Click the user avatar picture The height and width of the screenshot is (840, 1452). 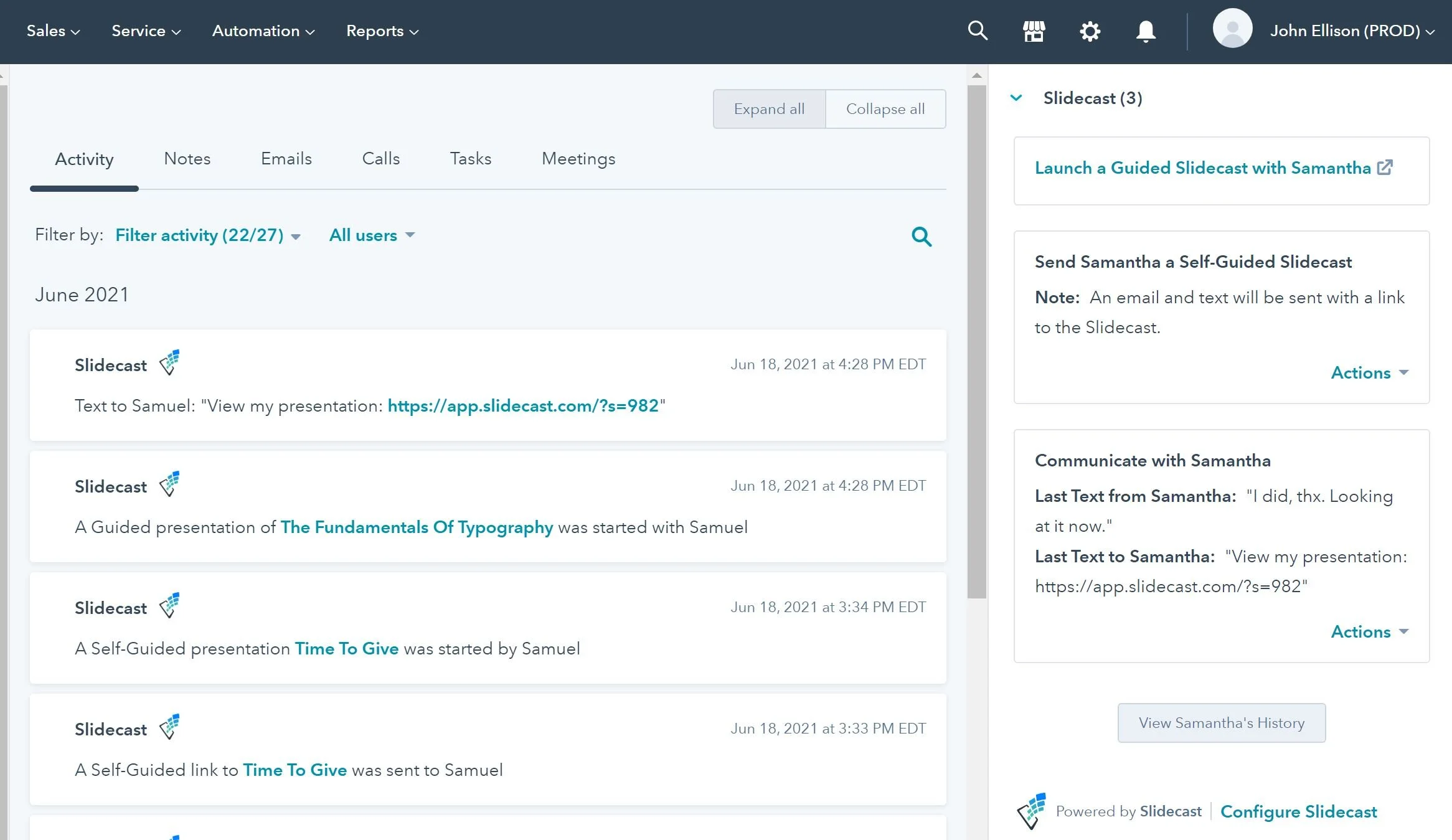click(1232, 28)
